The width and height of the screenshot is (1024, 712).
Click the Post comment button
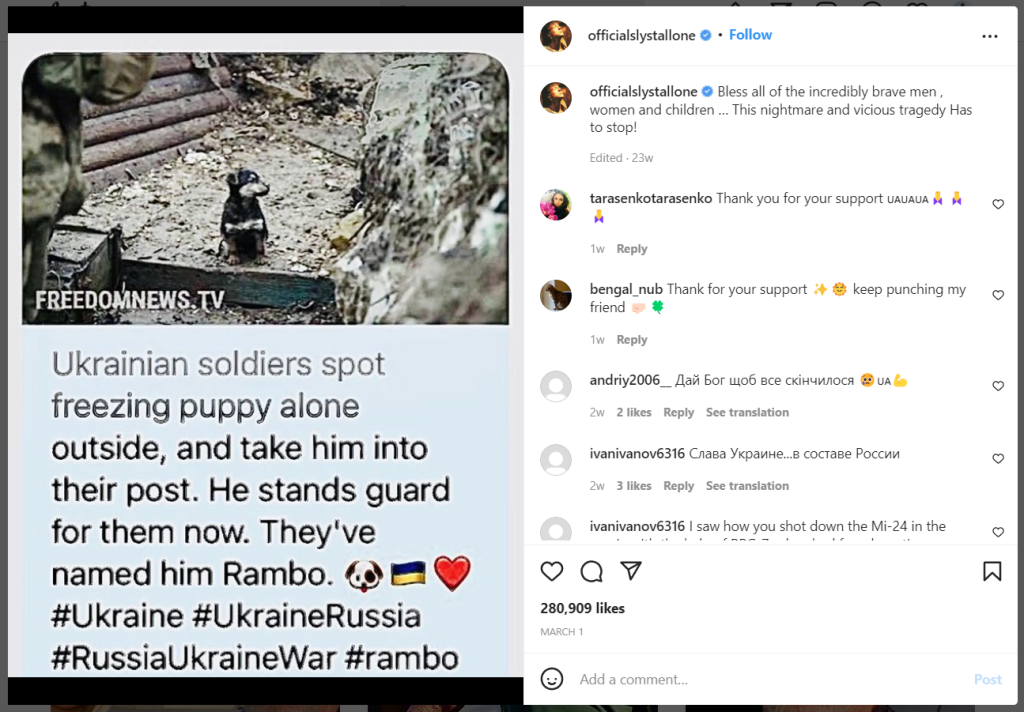coord(987,679)
